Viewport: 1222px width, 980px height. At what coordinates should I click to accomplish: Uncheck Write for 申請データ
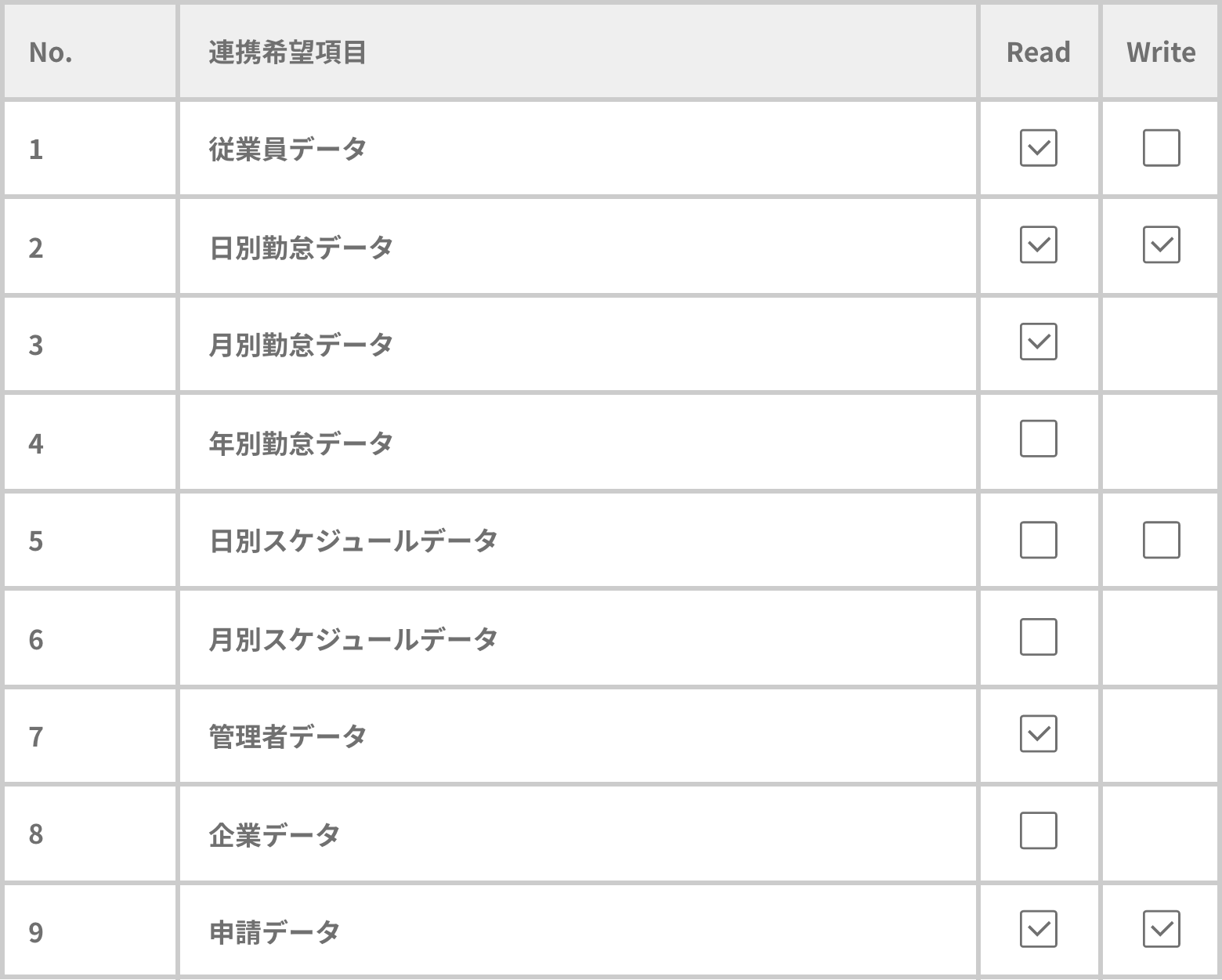[1161, 929]
